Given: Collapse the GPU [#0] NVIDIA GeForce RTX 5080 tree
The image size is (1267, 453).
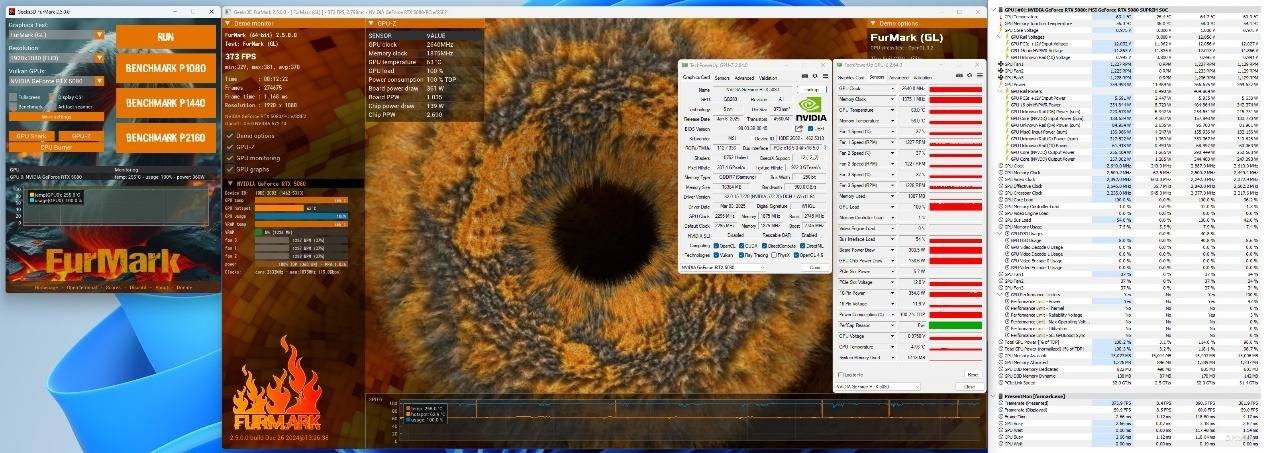Looking at the screenshot, I should click(992, 9).
